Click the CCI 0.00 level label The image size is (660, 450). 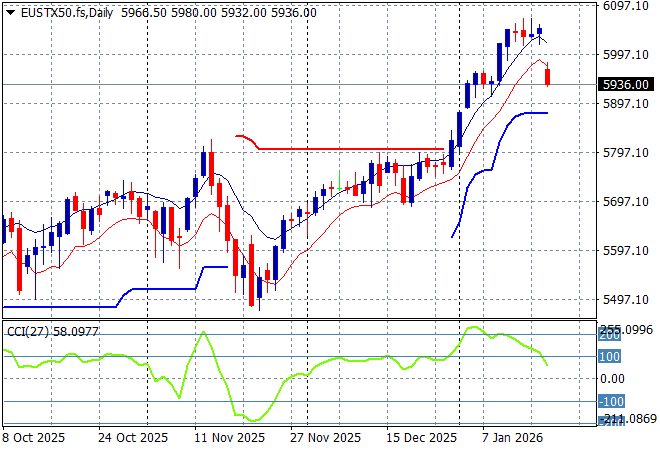612,379
